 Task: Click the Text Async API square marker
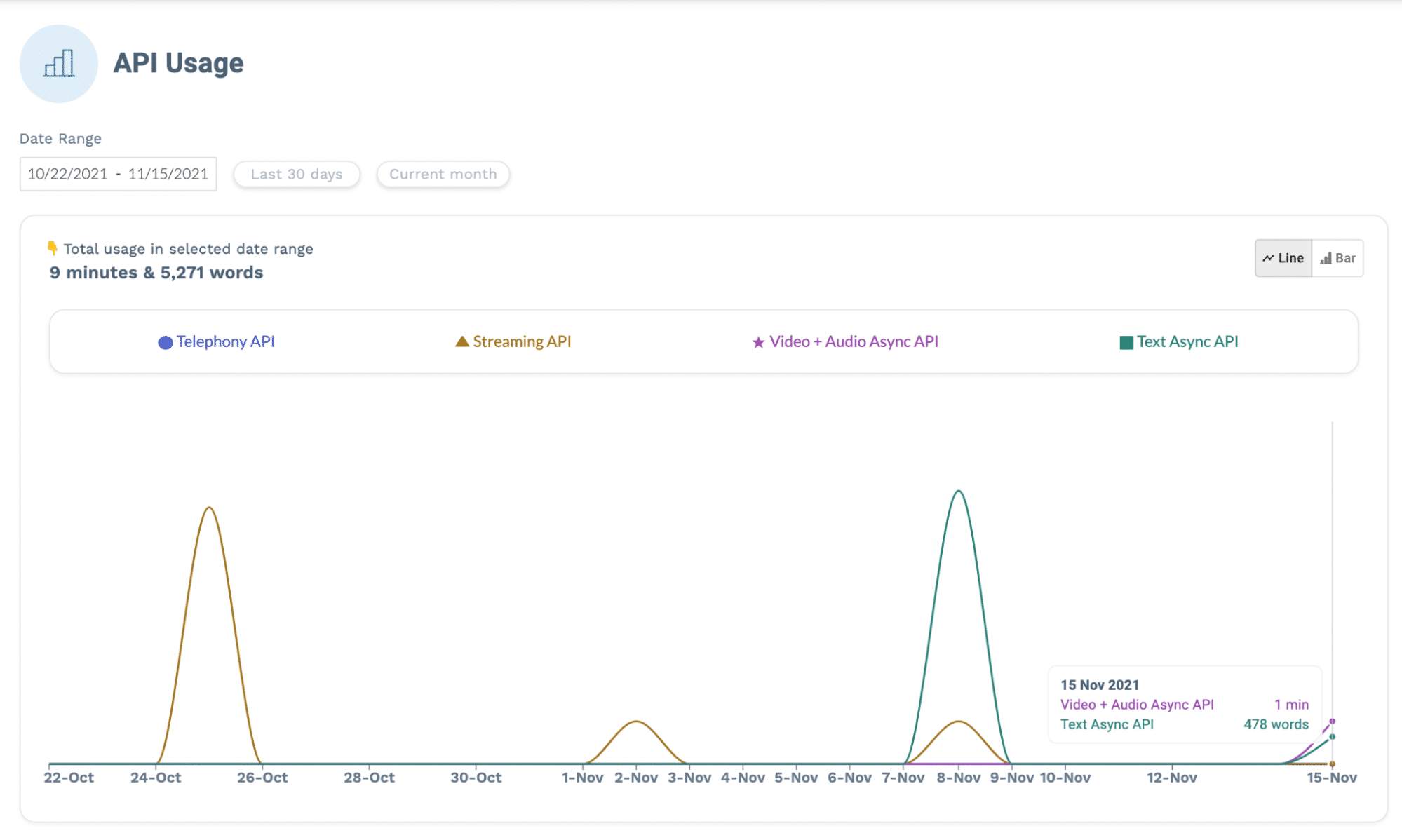[x=1126, y=342]
